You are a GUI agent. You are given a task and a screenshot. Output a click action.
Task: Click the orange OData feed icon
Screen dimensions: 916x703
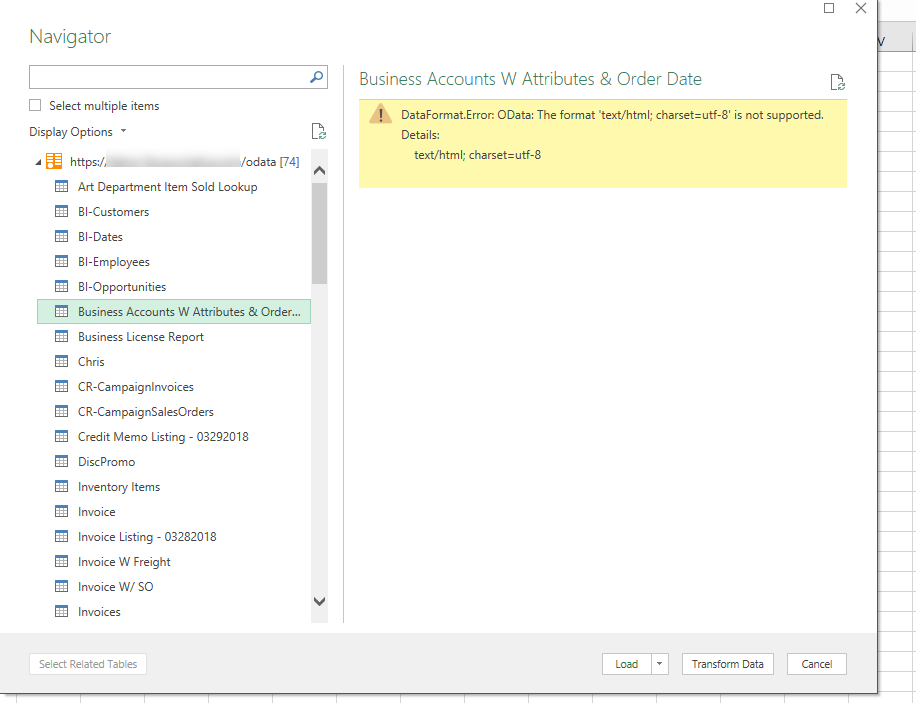(x=54, y=161)
